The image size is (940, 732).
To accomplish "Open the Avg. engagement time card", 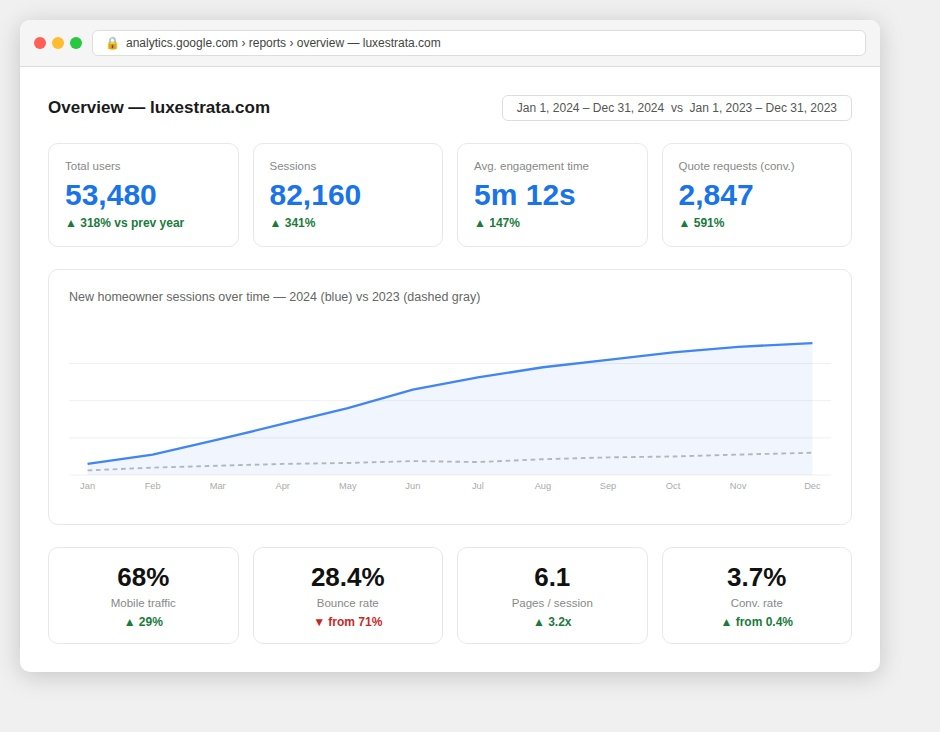I will [552, 195].
